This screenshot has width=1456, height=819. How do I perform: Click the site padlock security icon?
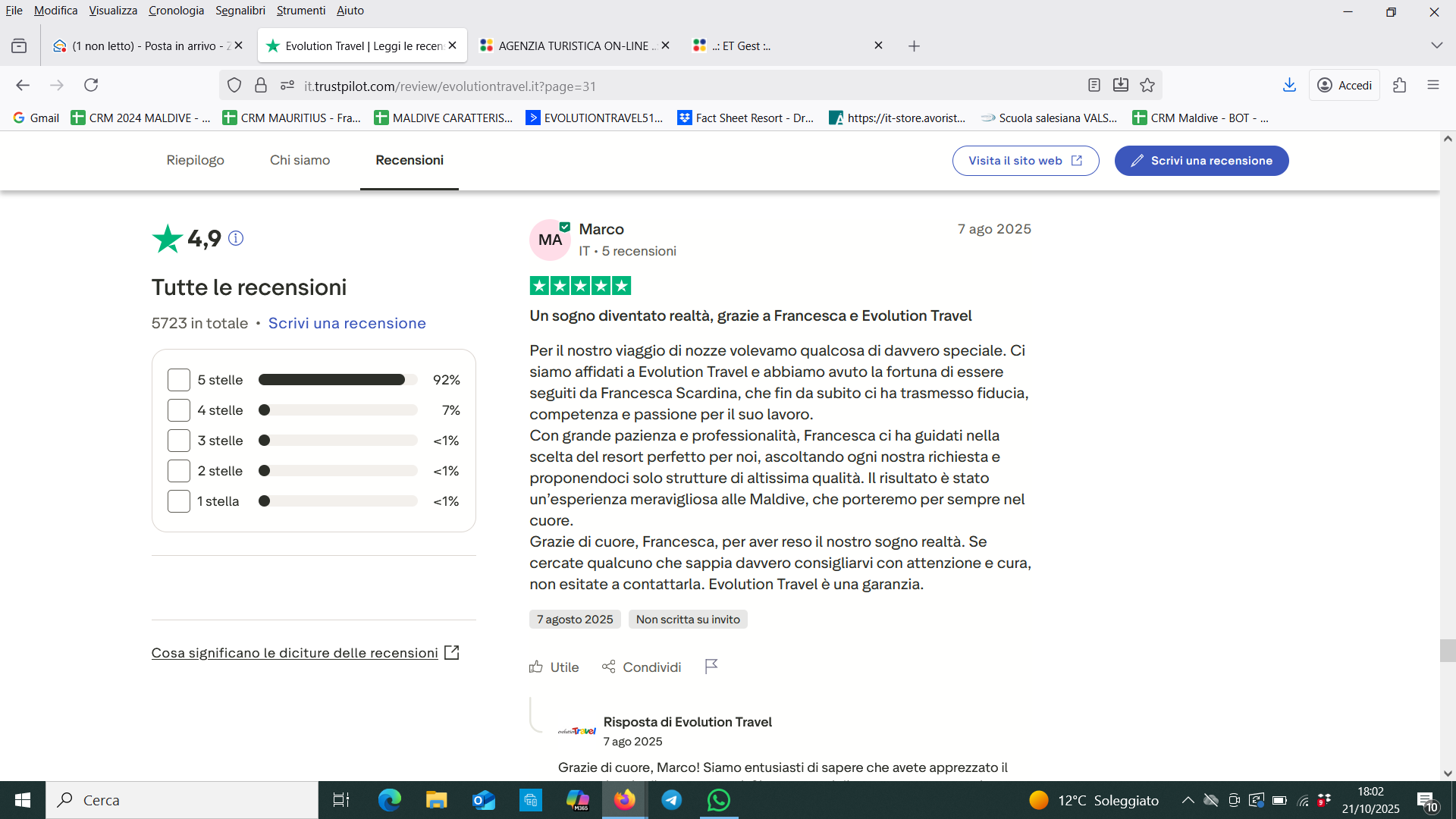pos(261,86)
